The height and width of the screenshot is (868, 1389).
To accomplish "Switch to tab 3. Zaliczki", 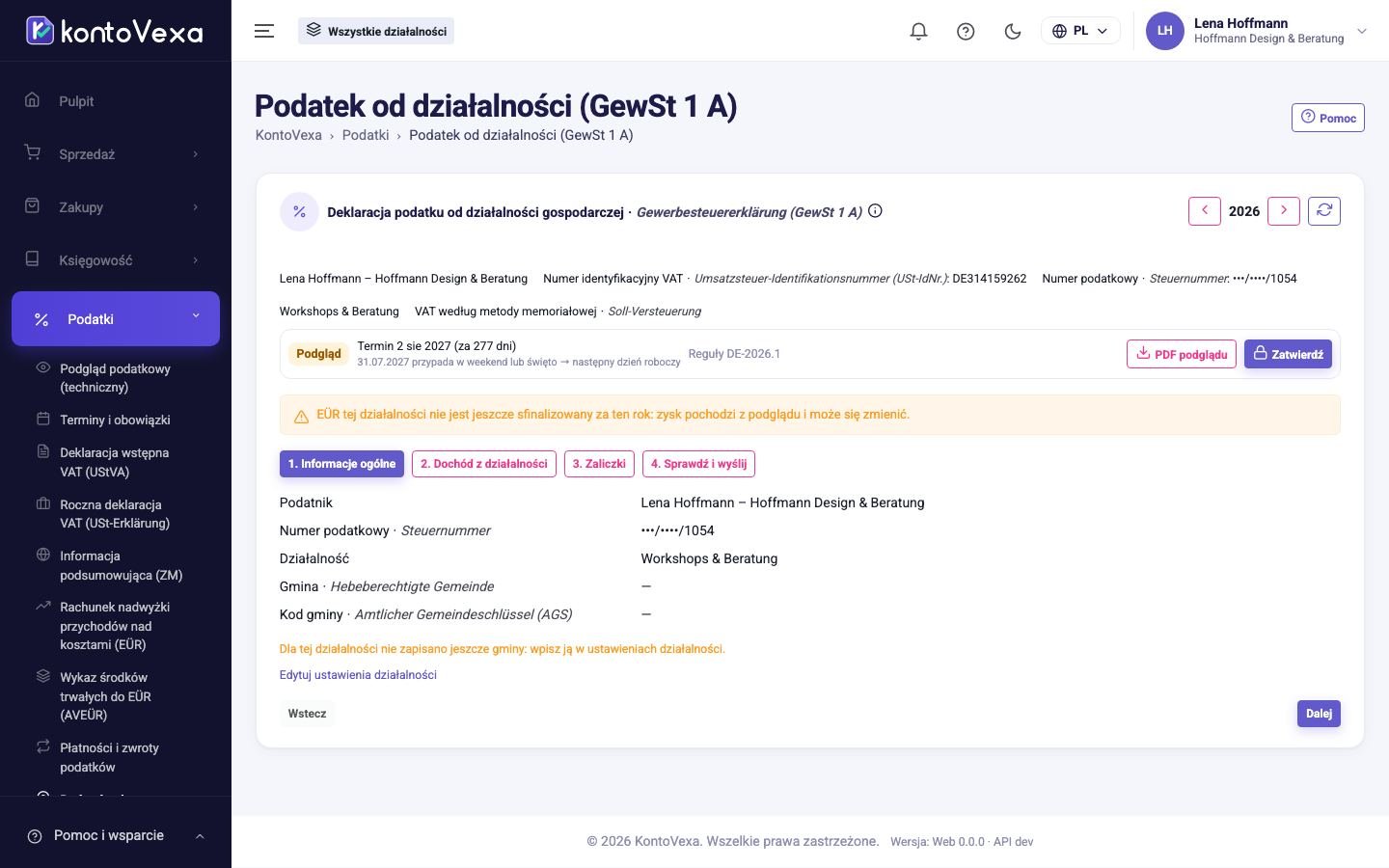I will (599, 464).
